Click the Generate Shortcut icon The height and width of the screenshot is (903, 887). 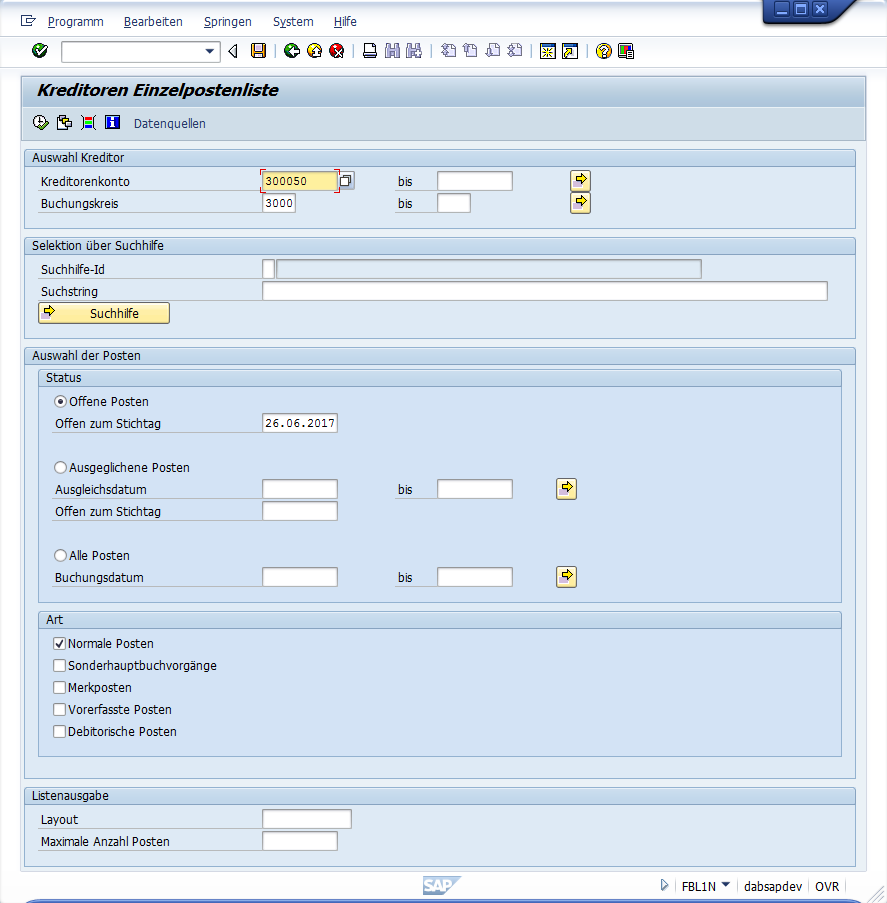(570, 51)
